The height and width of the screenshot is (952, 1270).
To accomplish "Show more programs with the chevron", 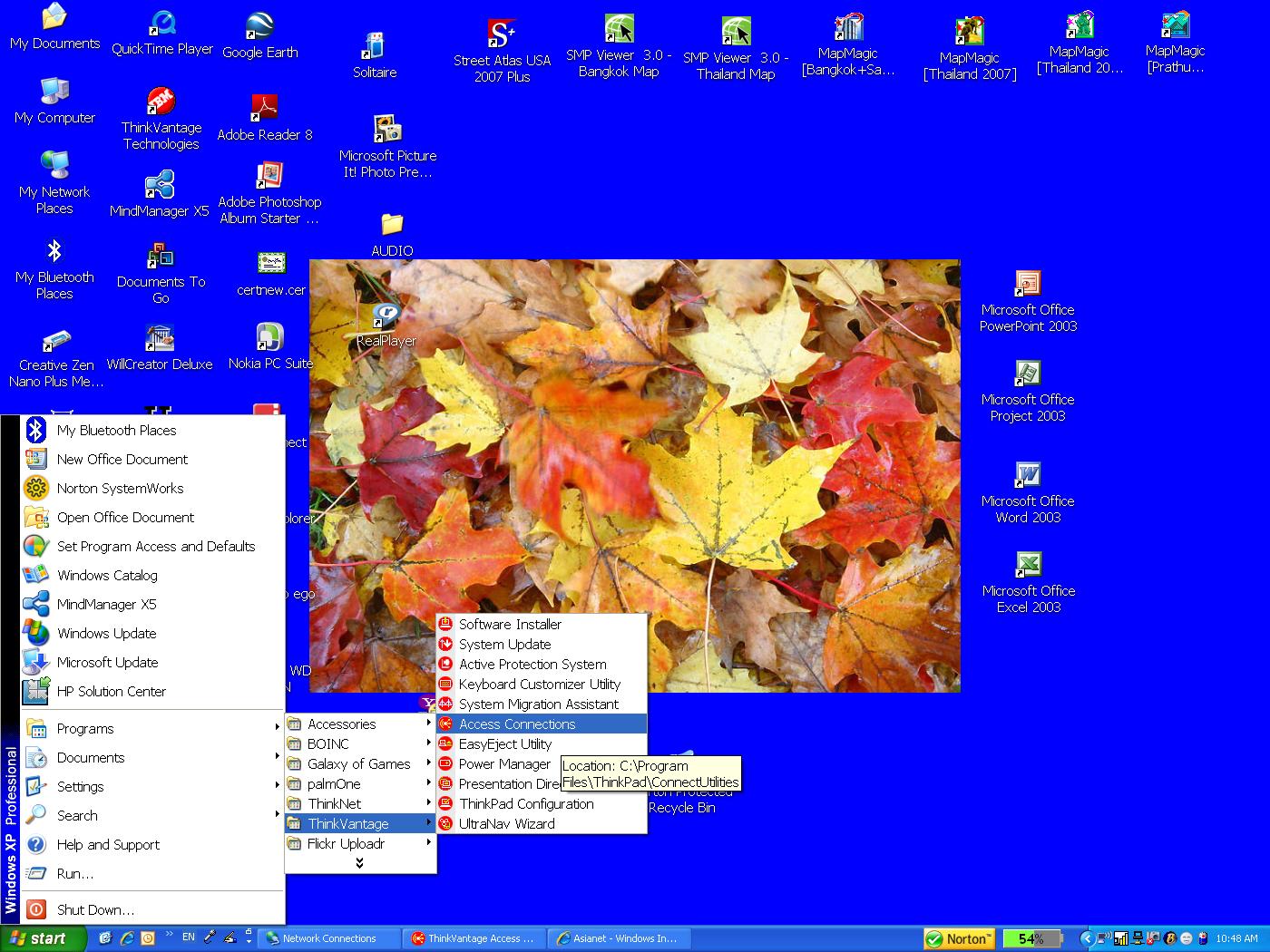I will pyautogui.click(x=360, y=862).
